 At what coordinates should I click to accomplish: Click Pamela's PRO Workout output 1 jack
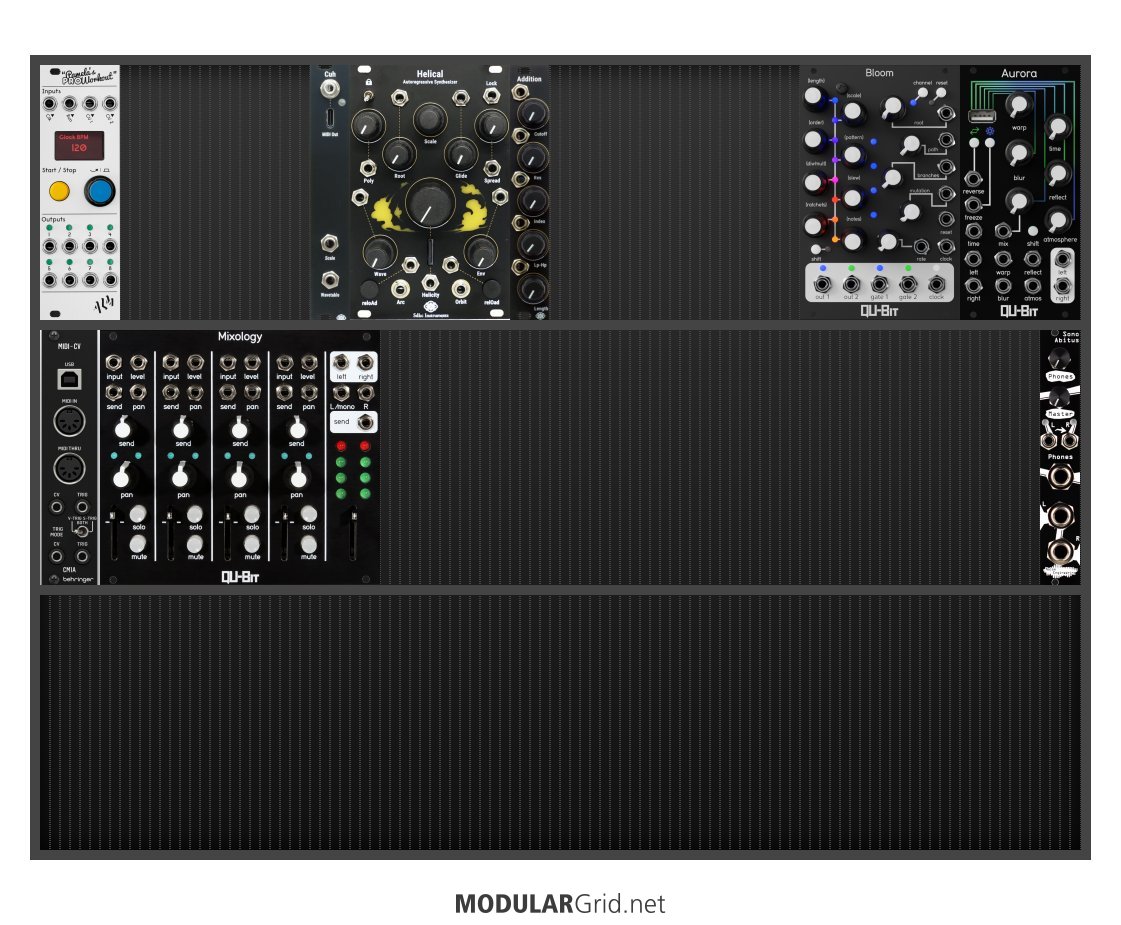pyautogui.click(x=49, y=247)
